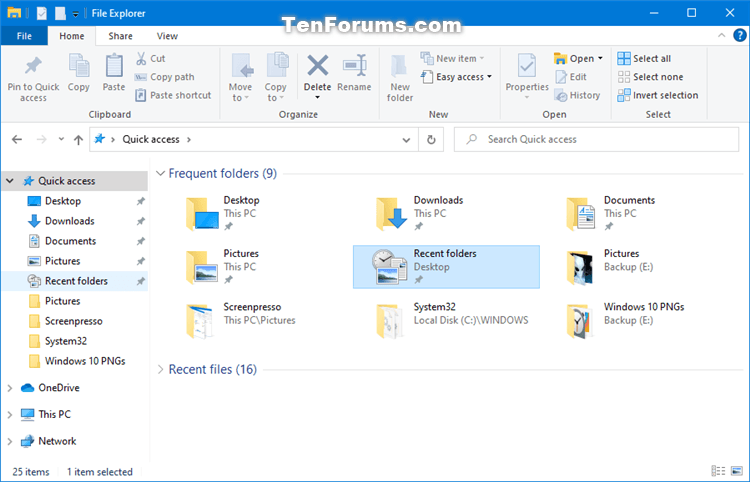Click the red X Delete icon
This screenshot has width=750, height=482.
click(318, 66)
